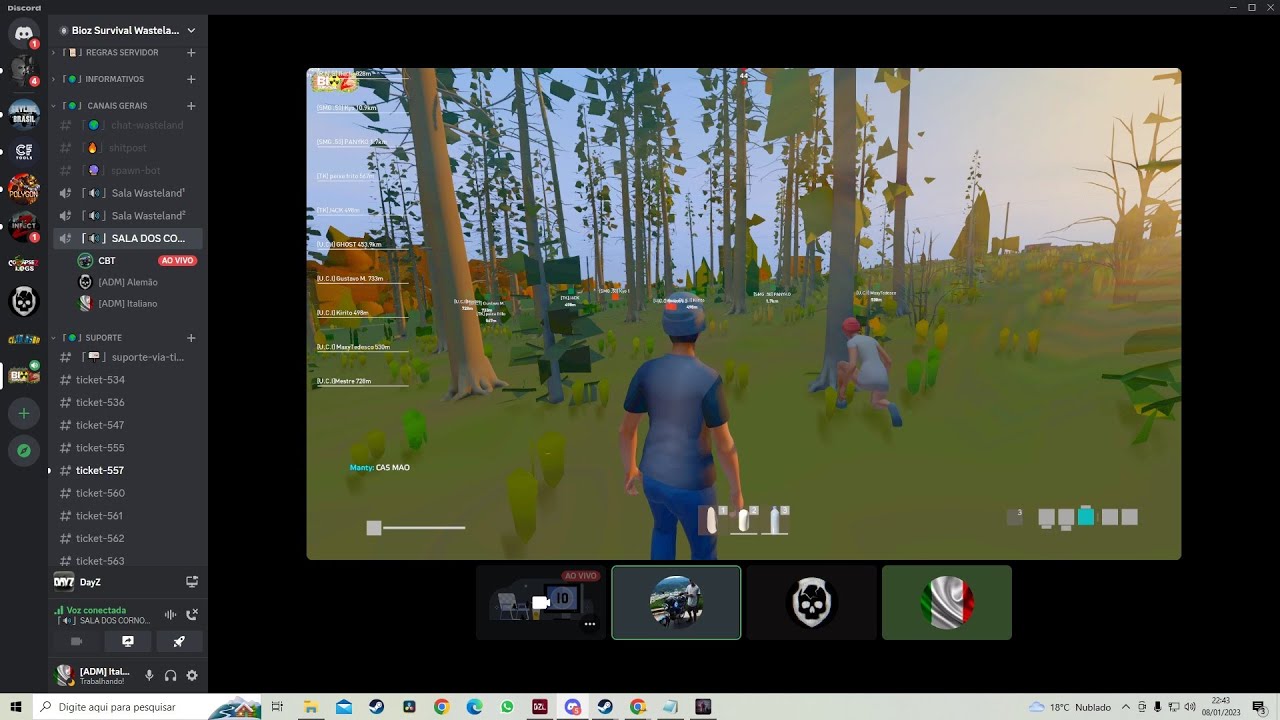
Task: Open the Polygon server
Action: (24, 188)
